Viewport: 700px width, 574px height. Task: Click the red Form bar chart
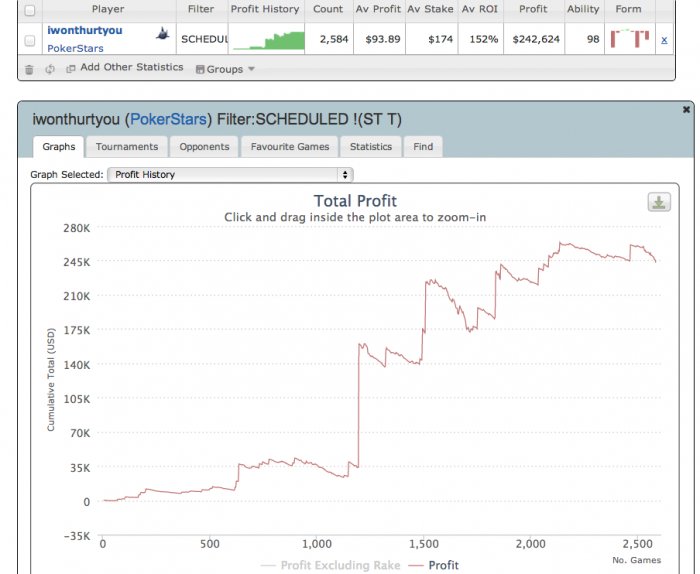coord(630,39)
